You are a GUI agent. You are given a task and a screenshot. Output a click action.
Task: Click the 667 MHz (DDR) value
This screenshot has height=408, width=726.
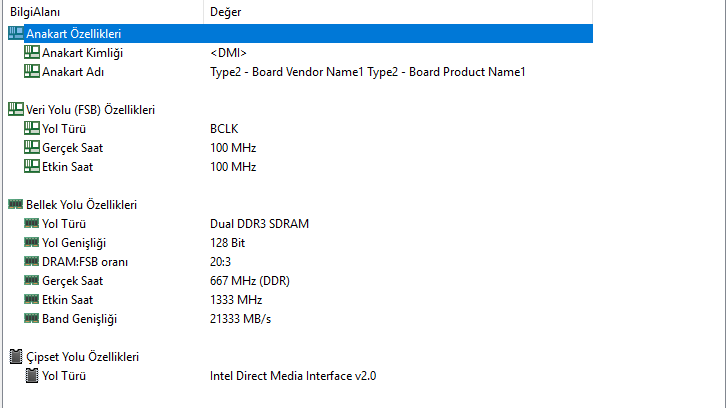click(249, 280)
